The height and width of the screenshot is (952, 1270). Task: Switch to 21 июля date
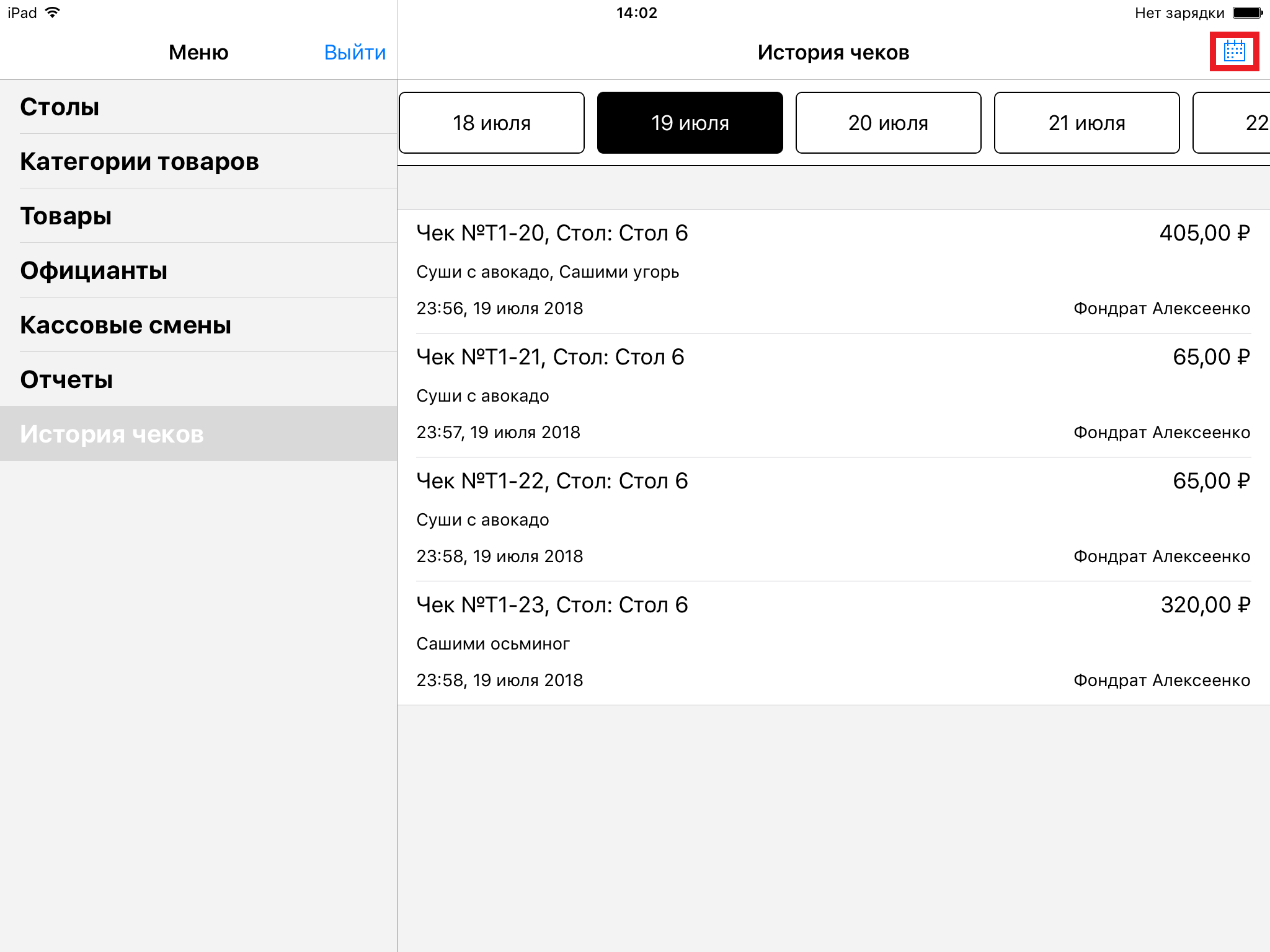(1086, 123)
